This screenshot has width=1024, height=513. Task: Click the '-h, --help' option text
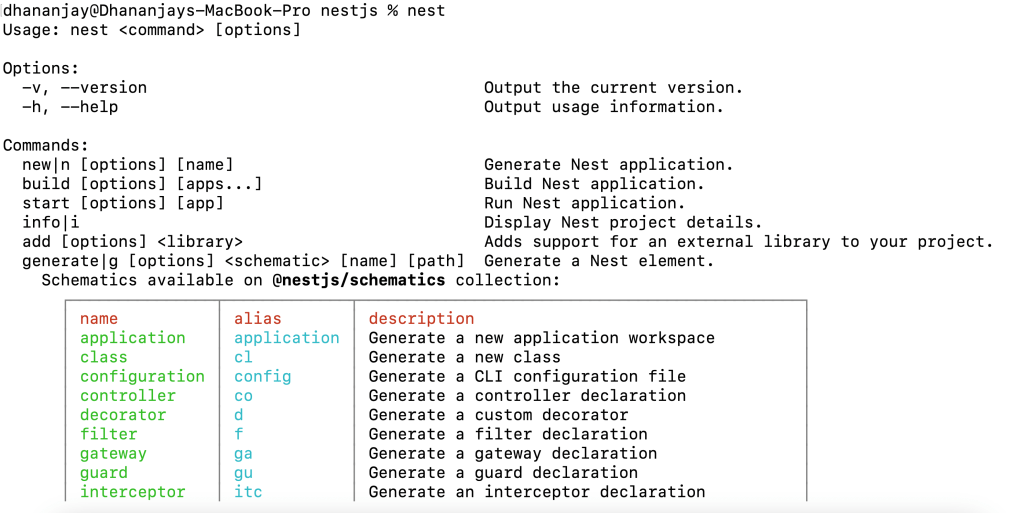(x=70, y=106)
